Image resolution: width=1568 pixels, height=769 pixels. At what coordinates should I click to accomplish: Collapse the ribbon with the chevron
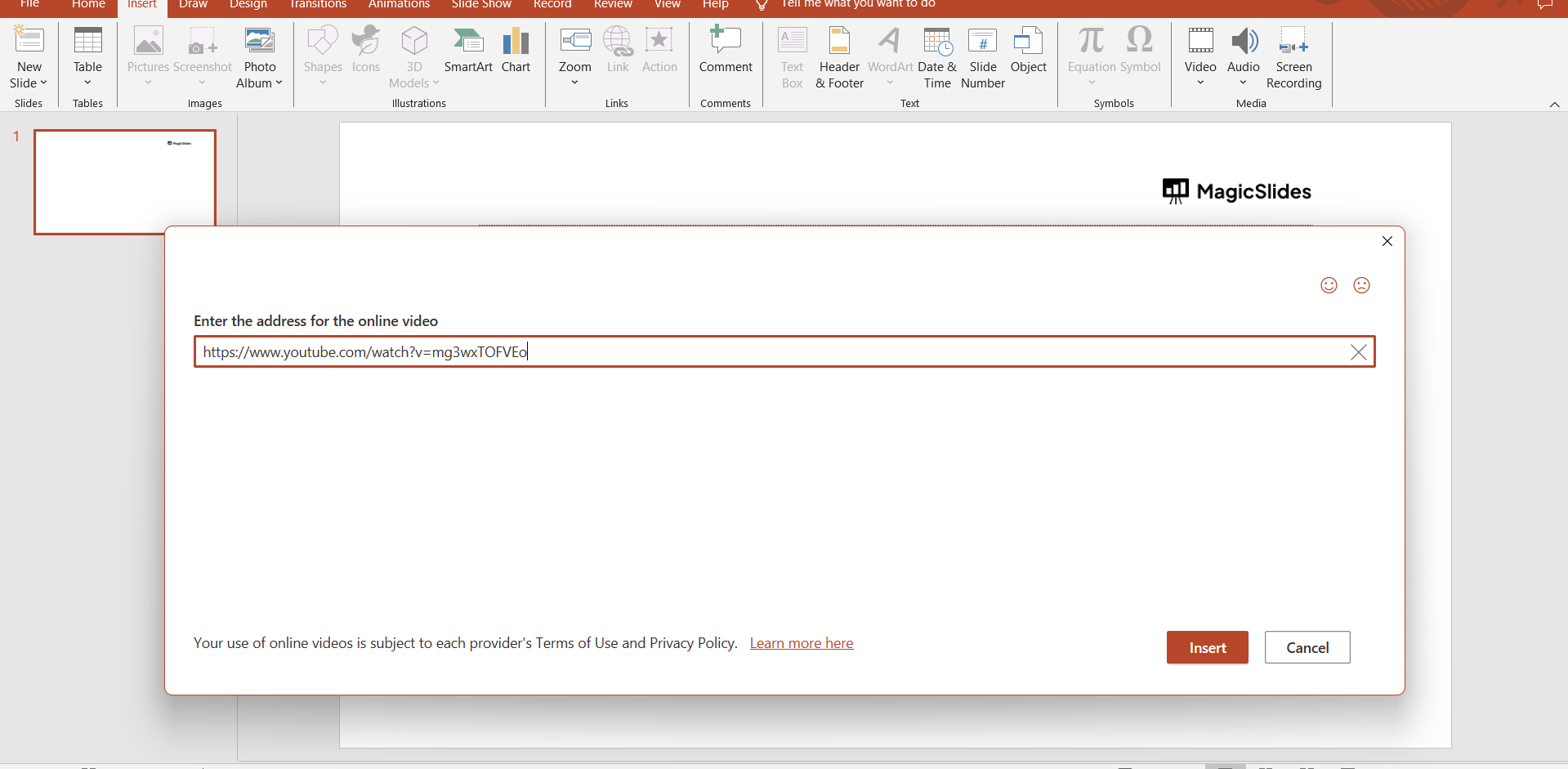(x=1554, y=105)
